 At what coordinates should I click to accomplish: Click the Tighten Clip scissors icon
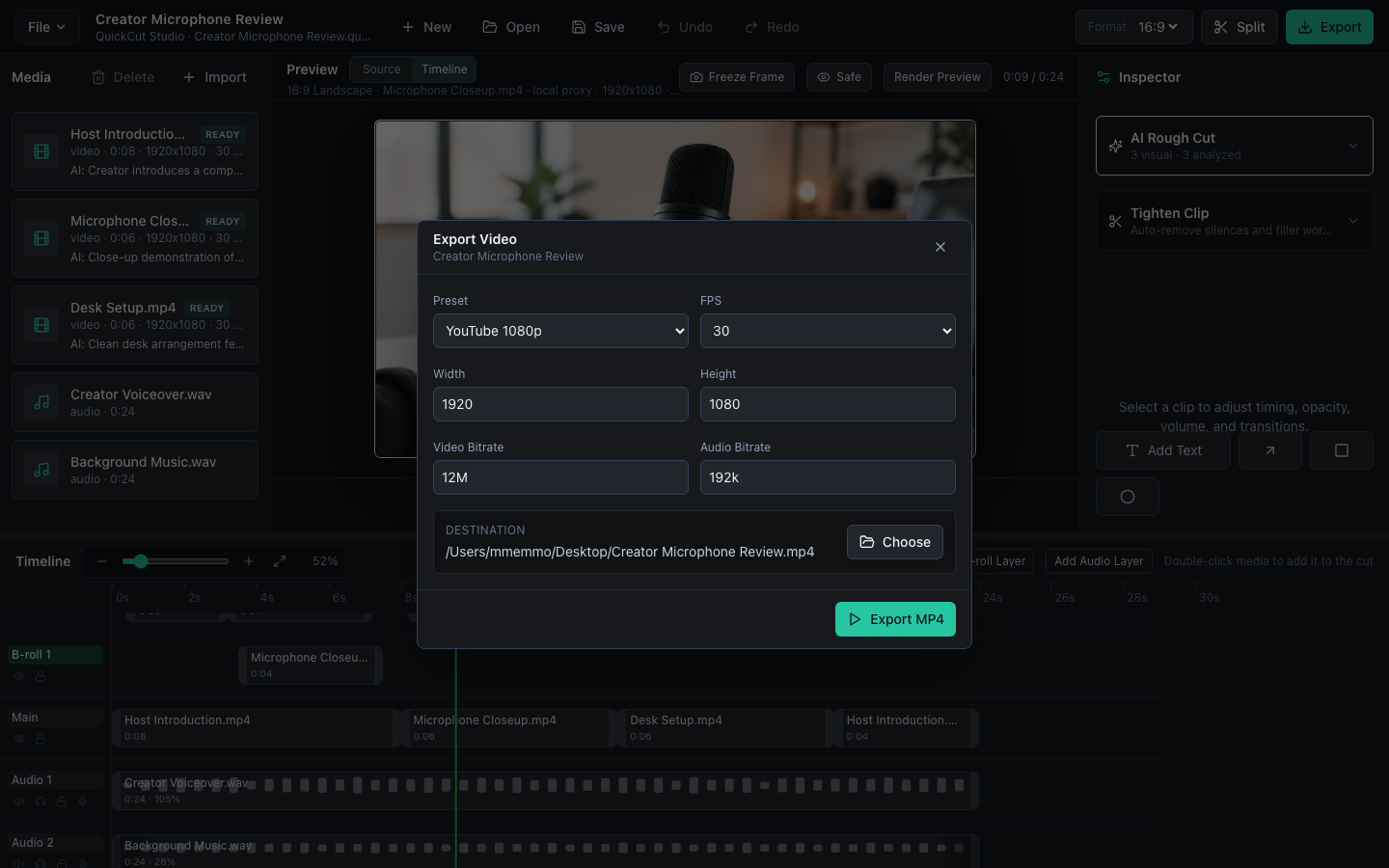(x=1115, y=221)
